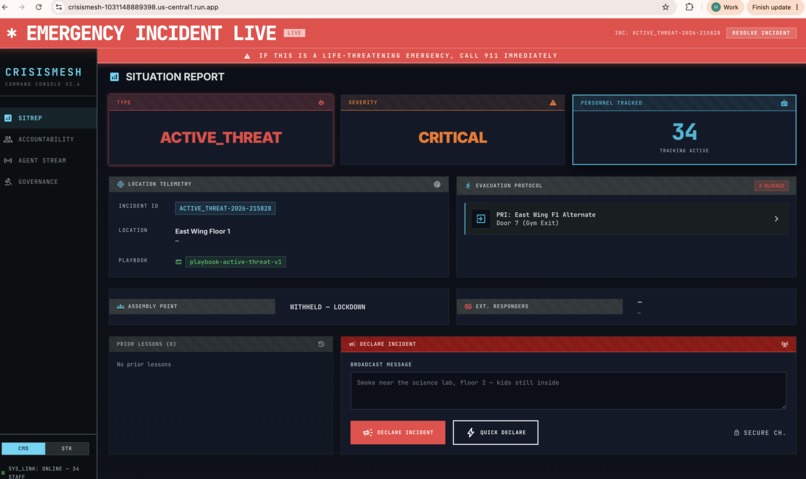Click the Prior Lessons history refresh icon
This screenshot has height=479, width=806.
click(x=321, y=344)
